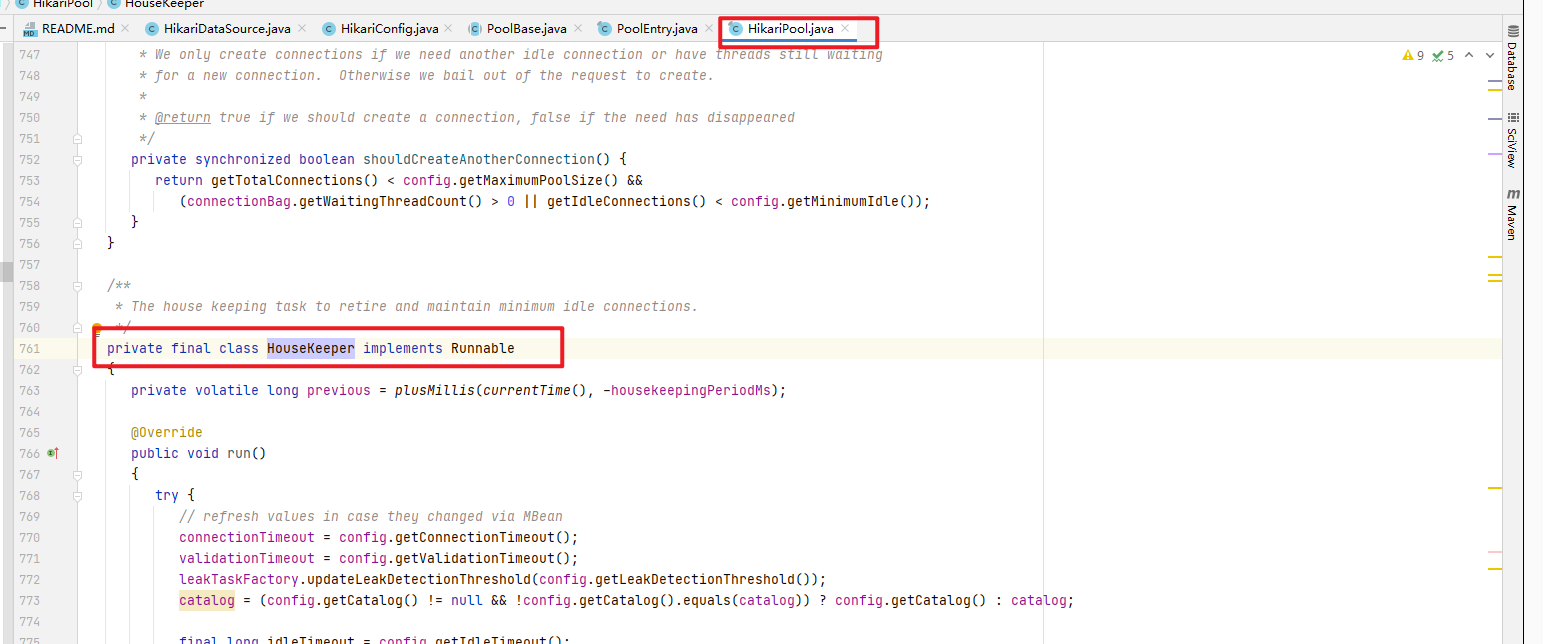Click the purple error stripe marker
Viewport: 1543px width, 644px height.
(x=1495, y=153)
